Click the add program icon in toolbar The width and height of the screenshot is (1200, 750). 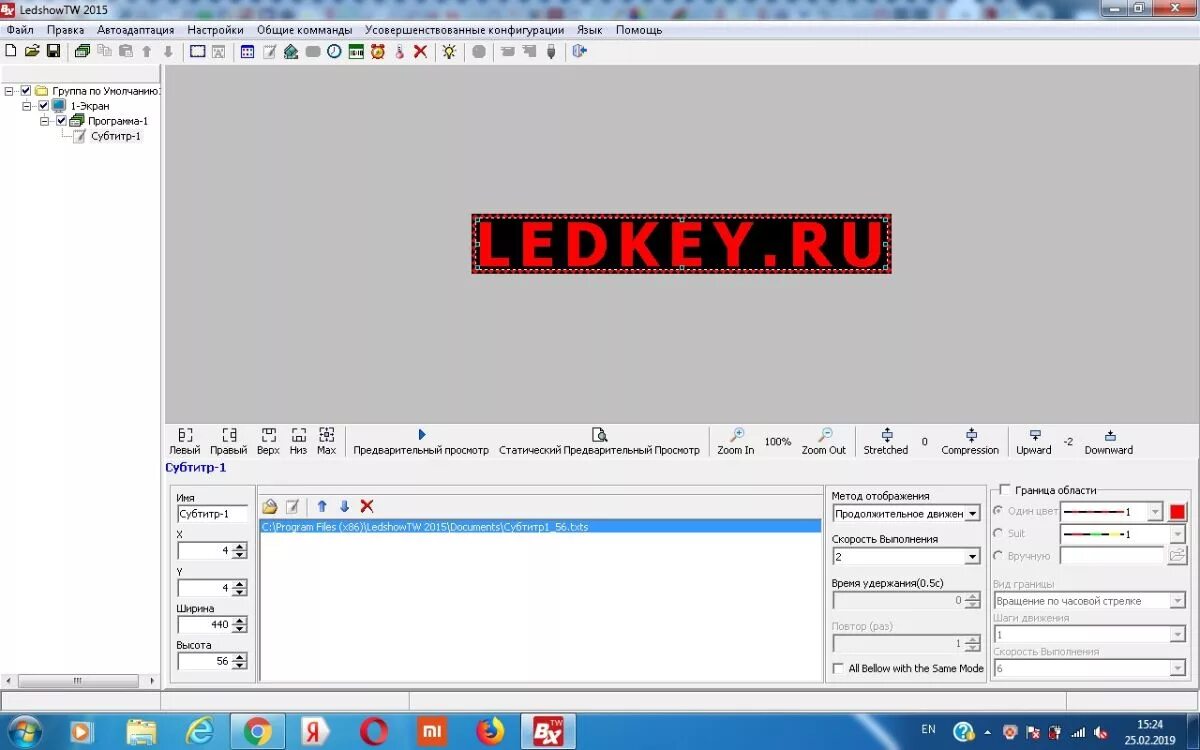(82, 51)
